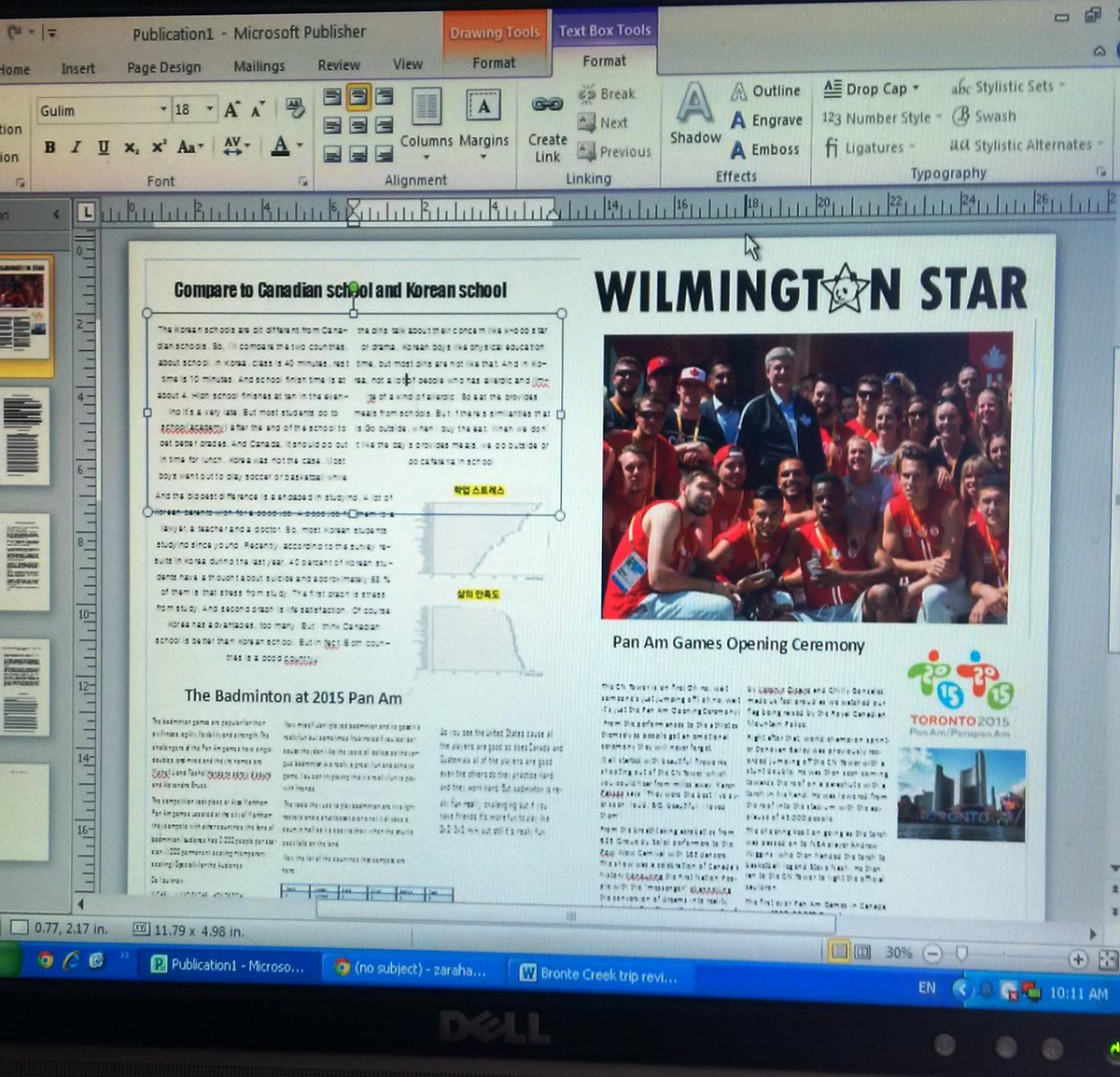
Task: Toggle bold formatting
Action: coord(51,147)
